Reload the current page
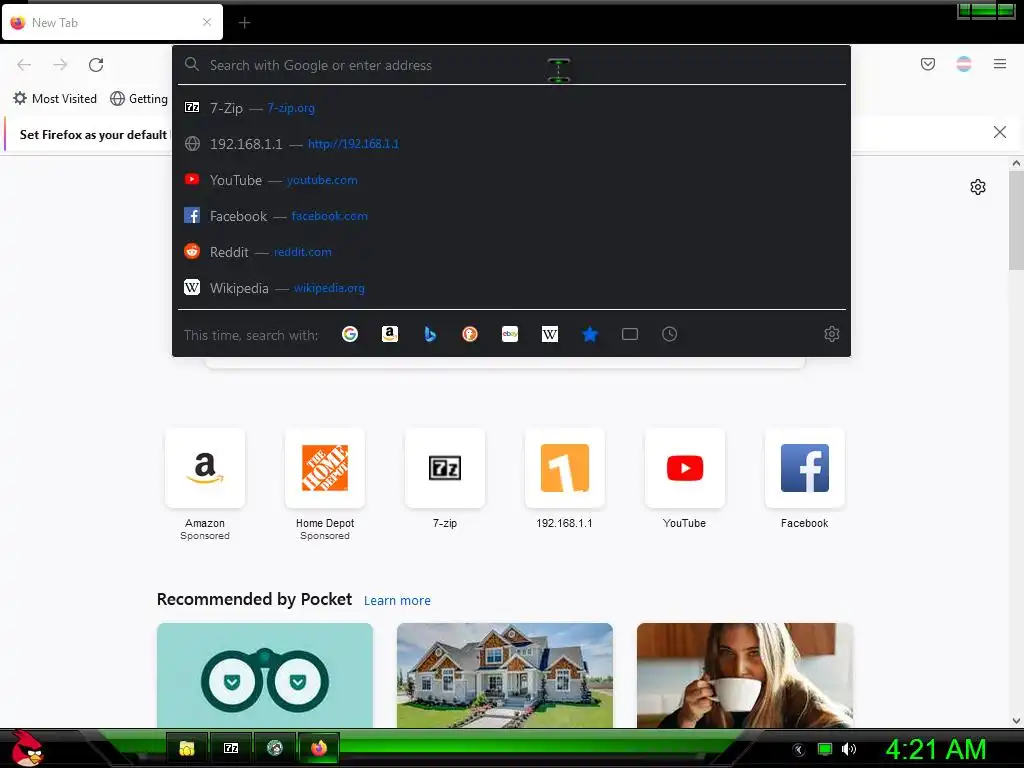This screenshot has width=1024, height=768. (96, 65)
